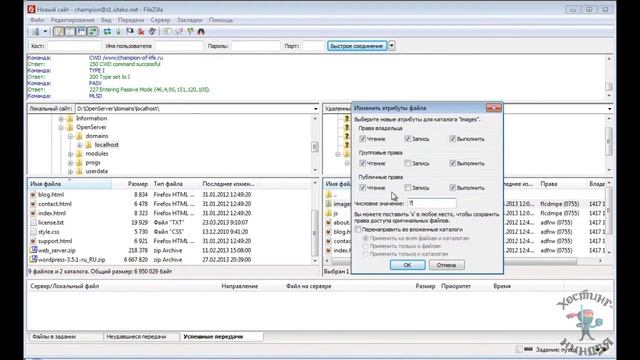The height and width of the screenshot is (360, 640).
Task: Uncheck group Выполнить permission checkbox
Action: (x=452, y=164)
